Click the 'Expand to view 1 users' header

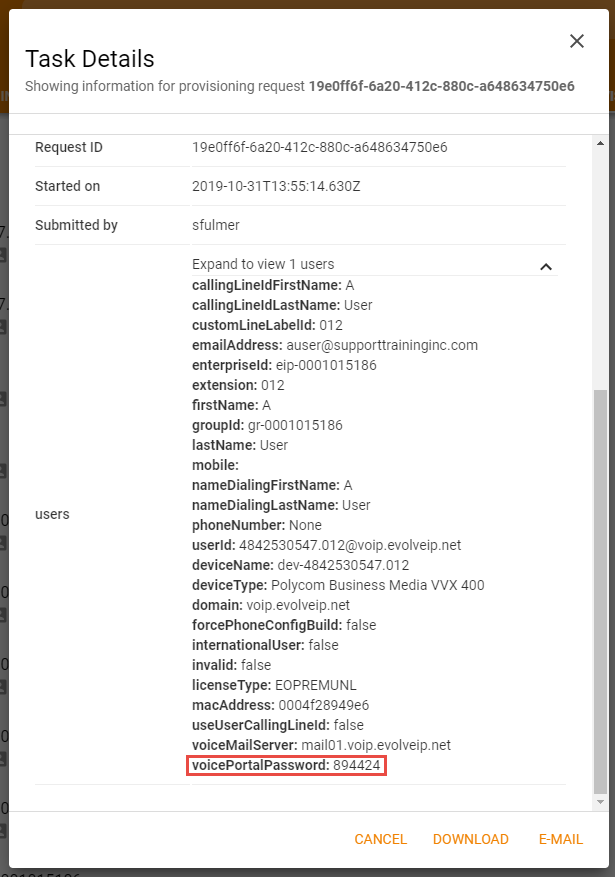pyautogui.click(x=263, y=265)
